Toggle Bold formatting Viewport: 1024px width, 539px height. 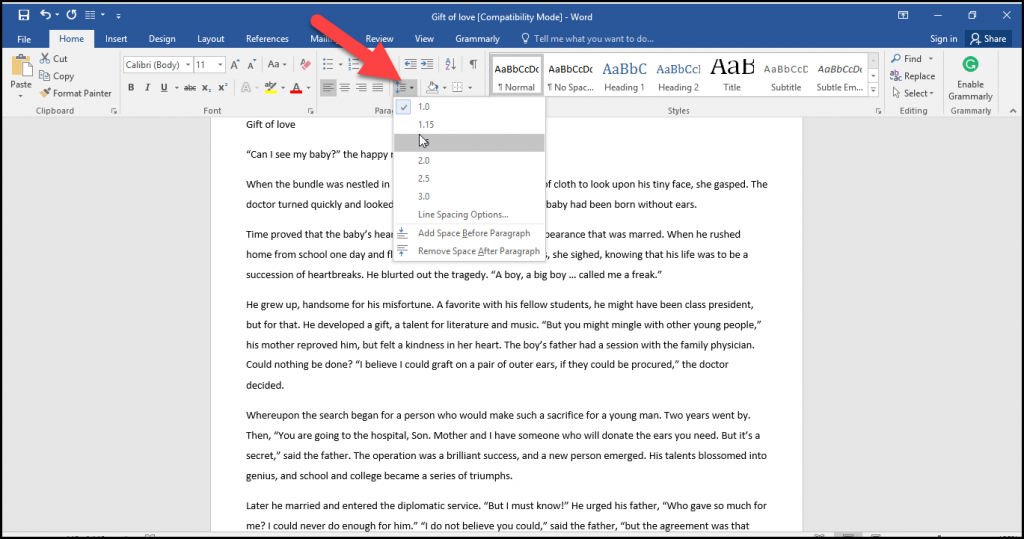tap(131, 88)
